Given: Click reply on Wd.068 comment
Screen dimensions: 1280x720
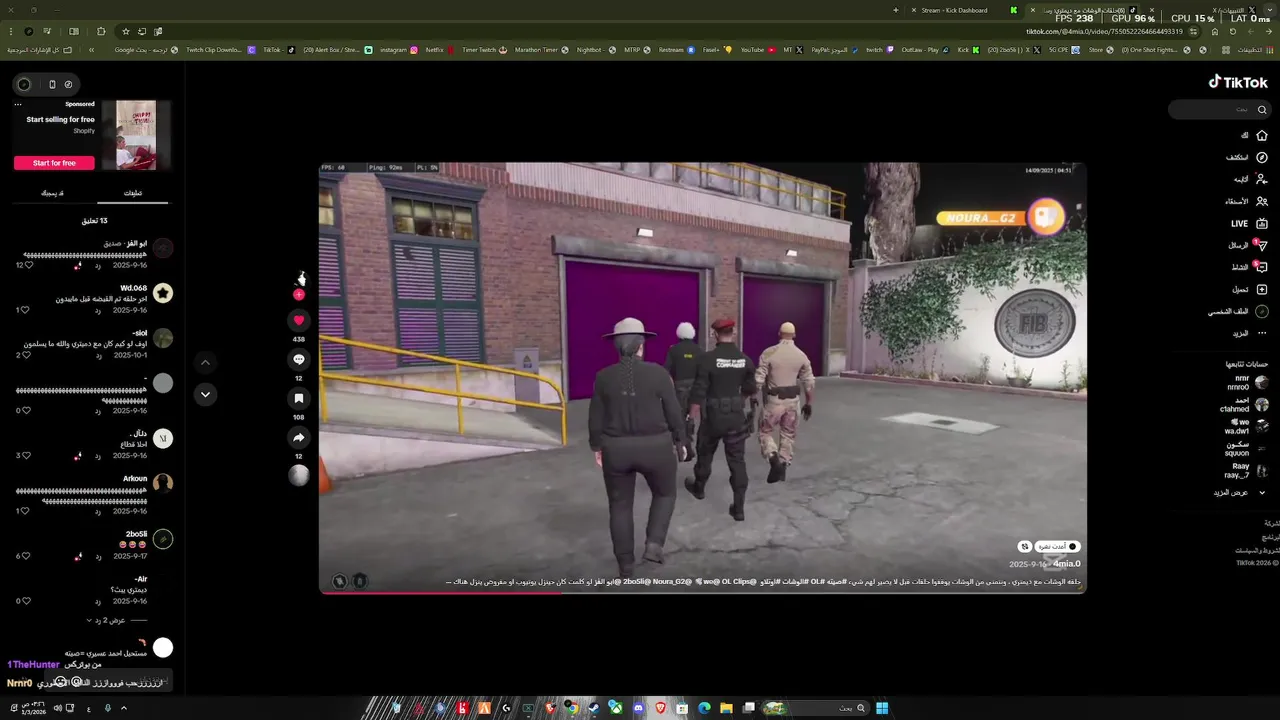Looking at the screenshot, I should 98,310.
